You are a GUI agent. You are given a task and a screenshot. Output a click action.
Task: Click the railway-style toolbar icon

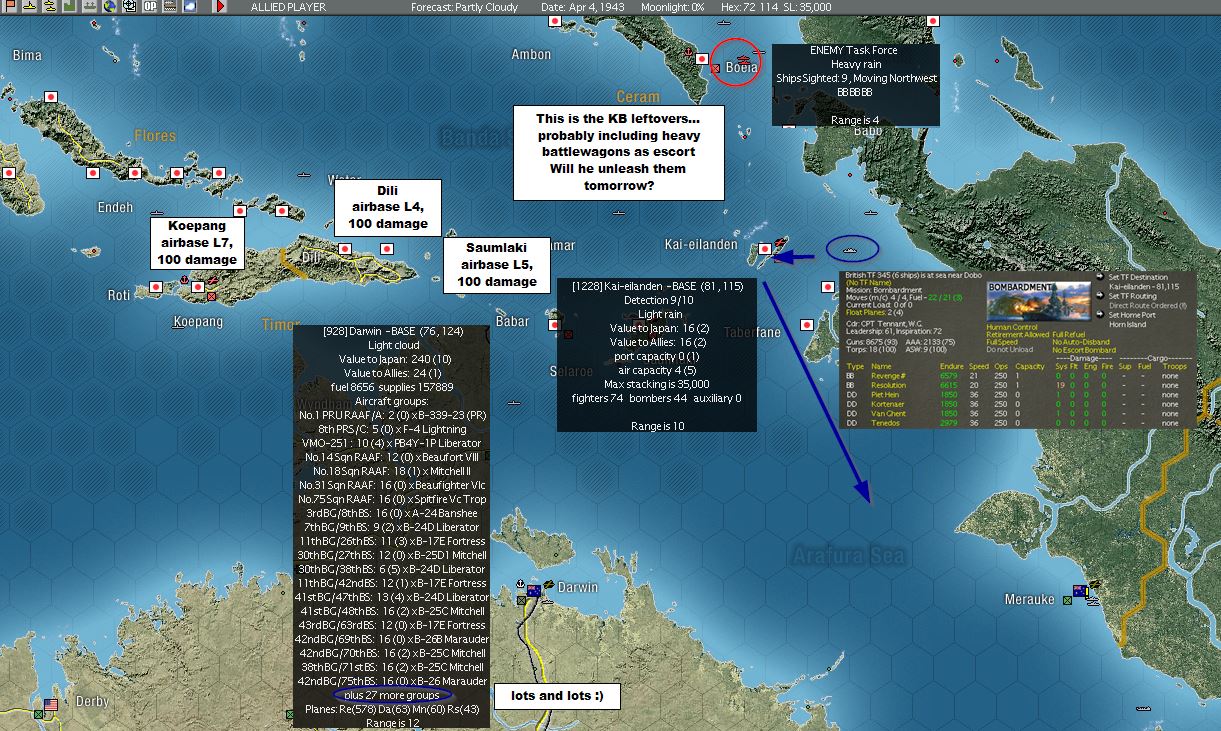tap(170, 7)
